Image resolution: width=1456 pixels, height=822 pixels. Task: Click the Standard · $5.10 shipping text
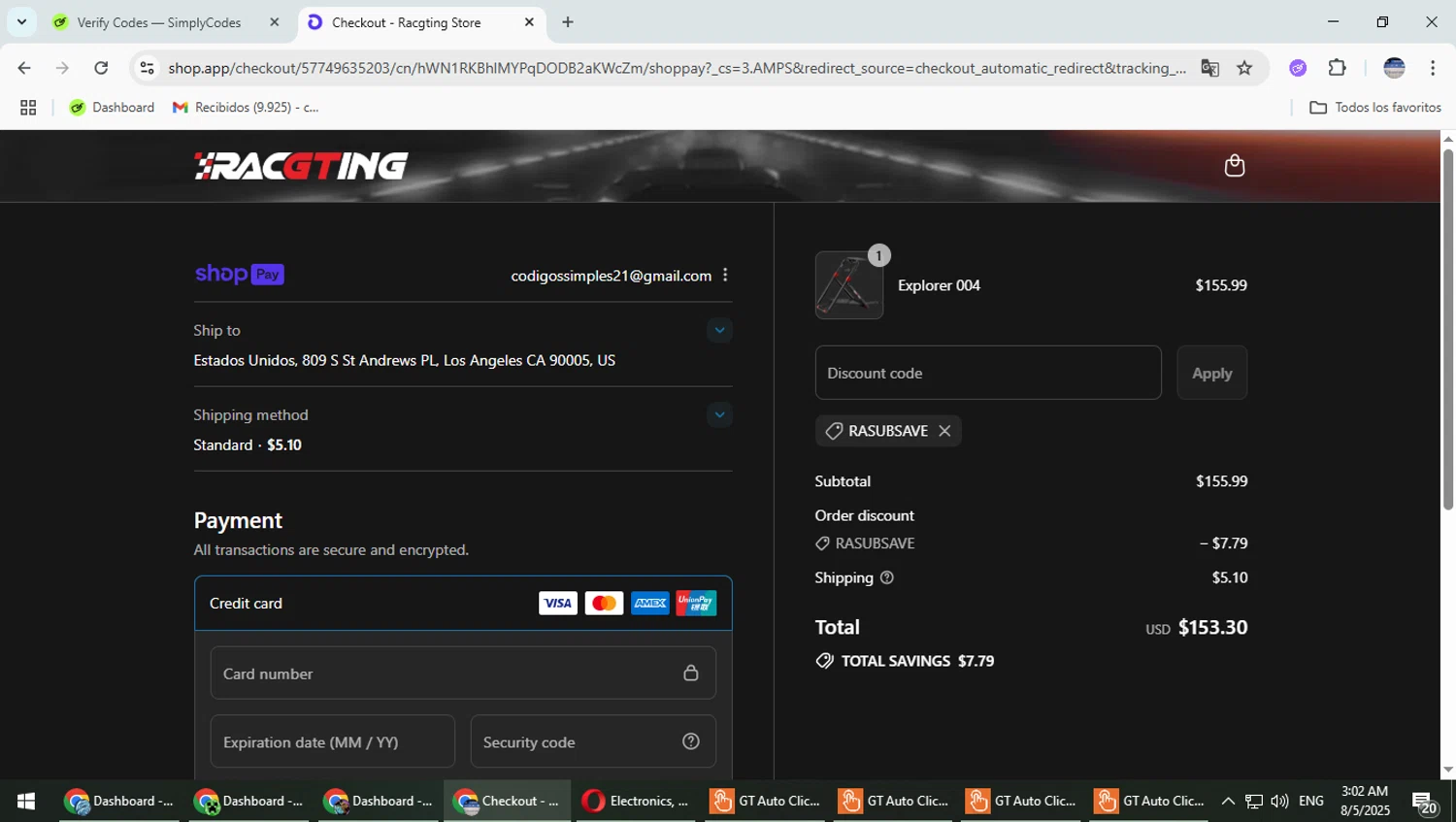tap(248, 444)
